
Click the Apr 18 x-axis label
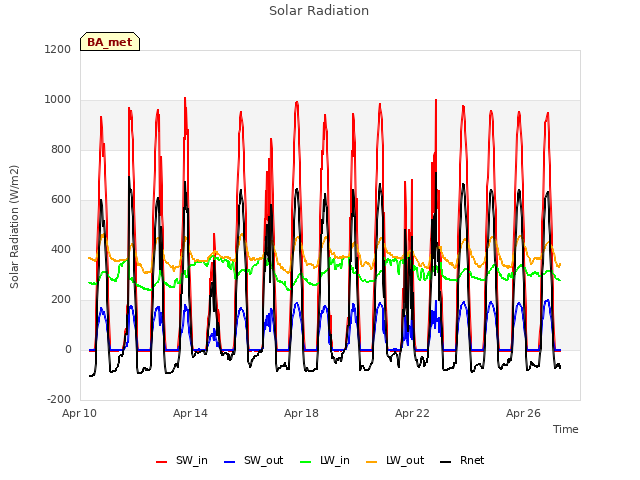coord(301,413)
